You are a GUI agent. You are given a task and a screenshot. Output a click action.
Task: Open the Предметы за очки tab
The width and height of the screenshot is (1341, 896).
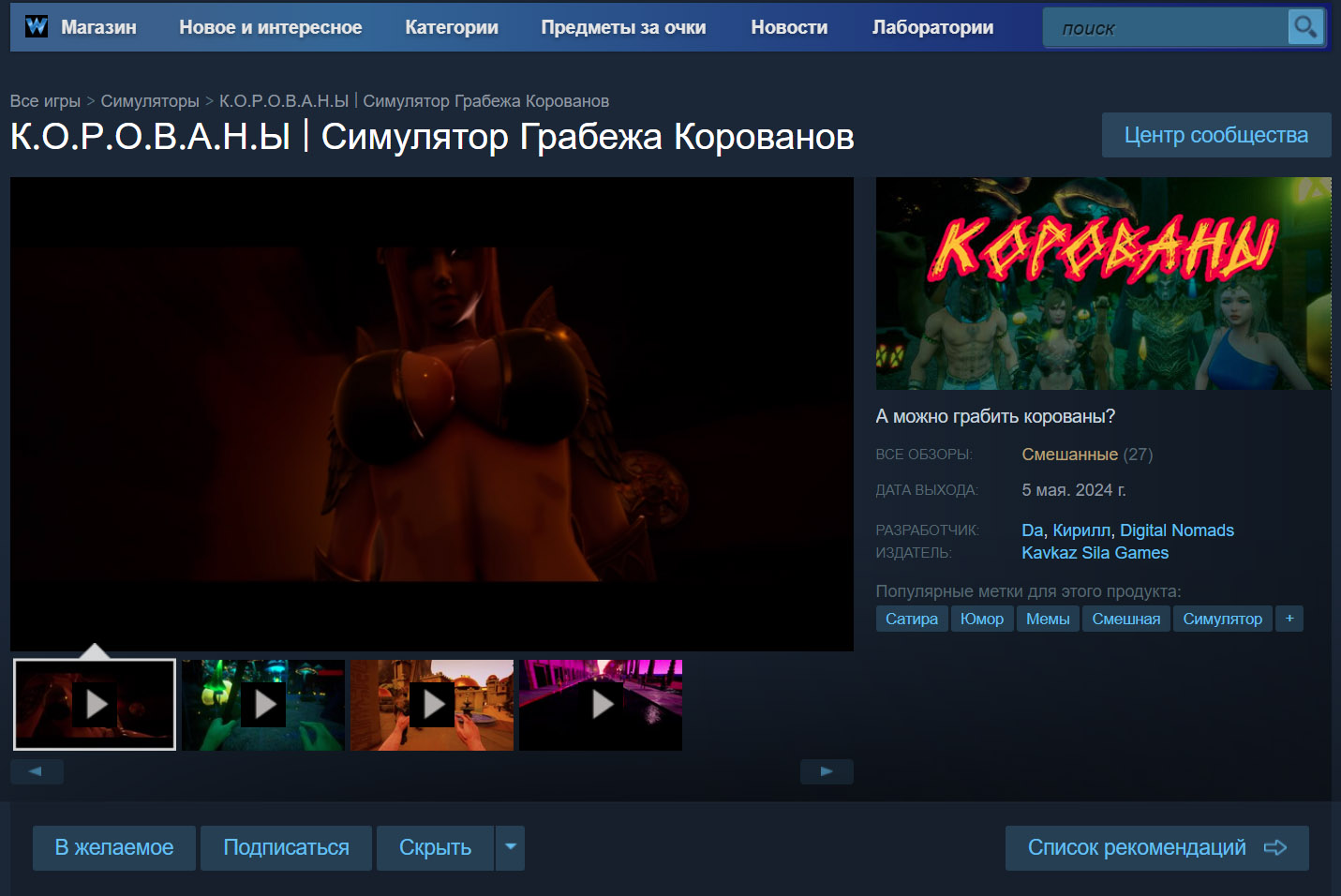[623, 27]
